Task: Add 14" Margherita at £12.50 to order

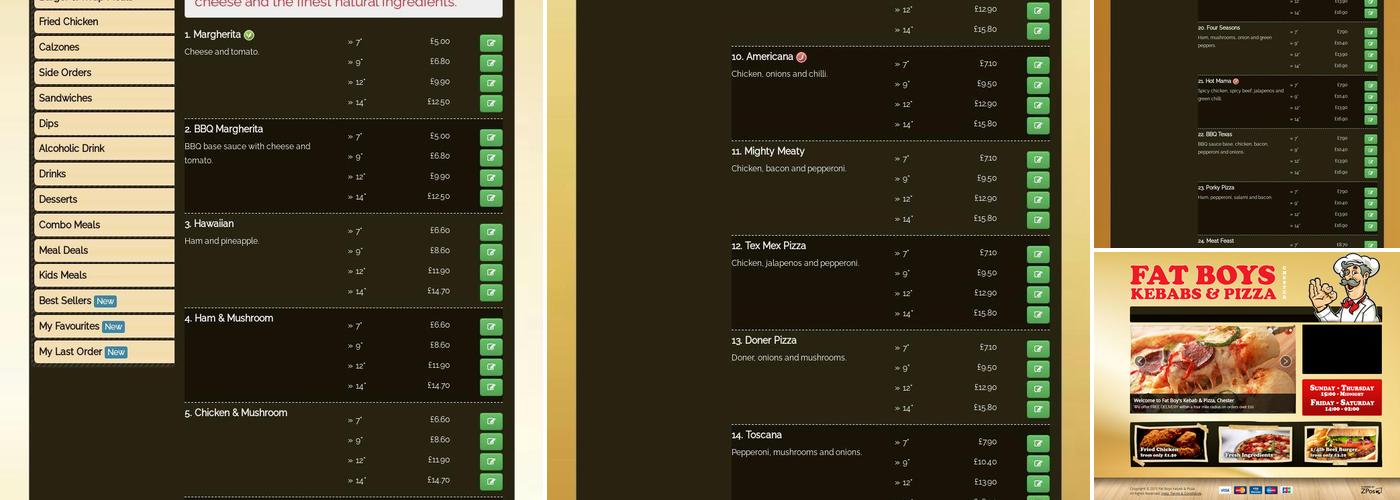Action: coord(491,103)
